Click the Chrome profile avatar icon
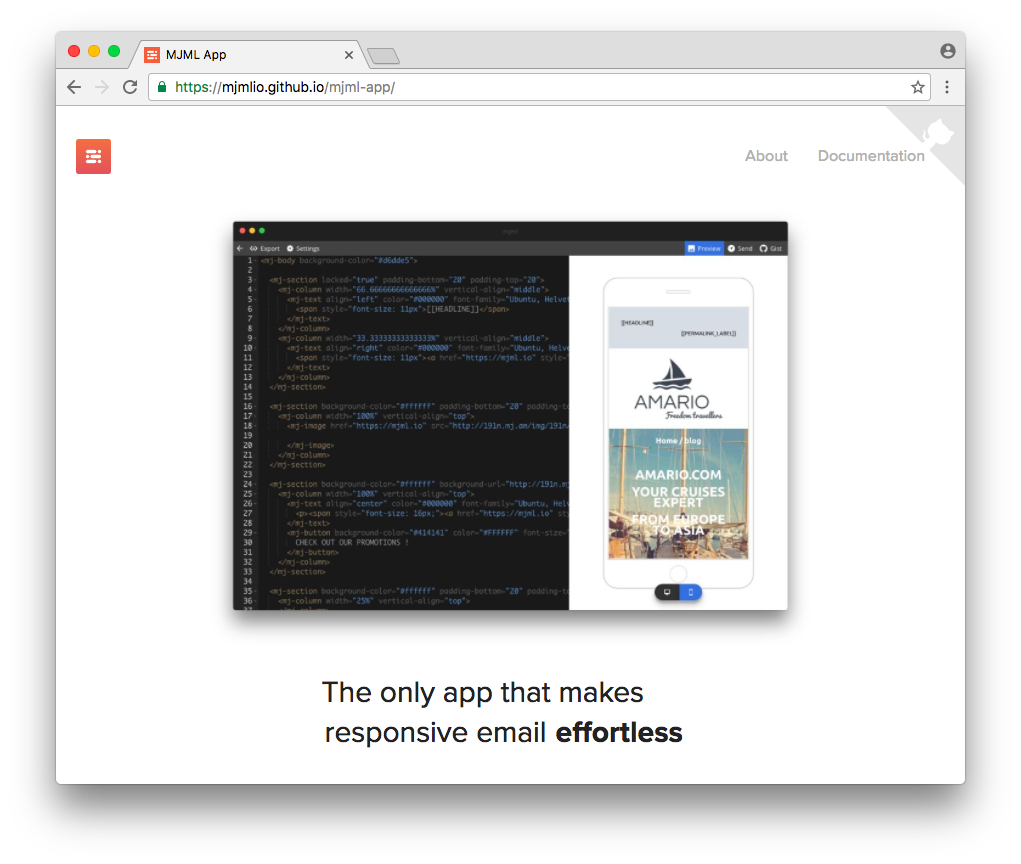 click(x=947, y=51)
